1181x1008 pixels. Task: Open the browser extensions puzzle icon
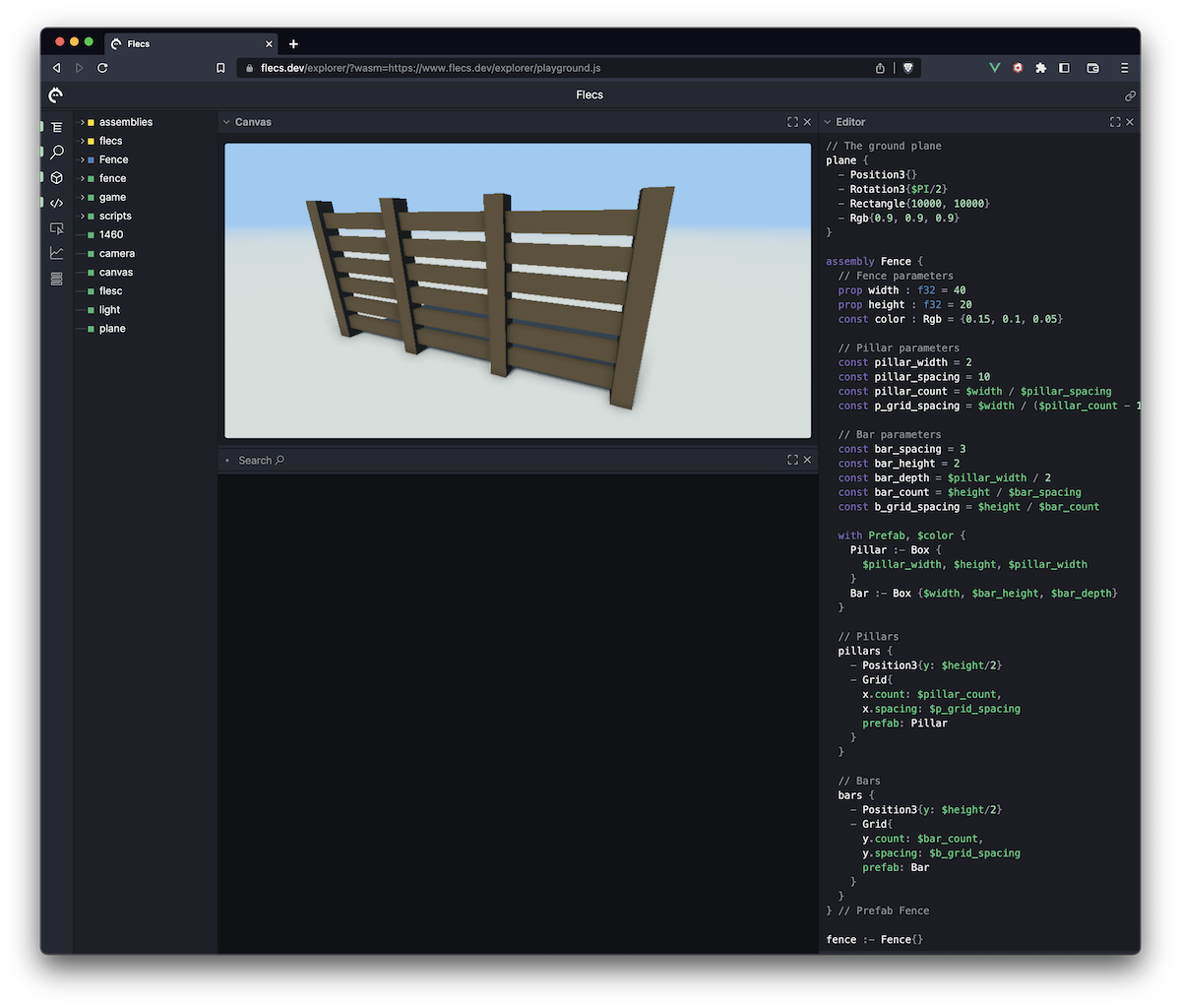(x=1040, y=68)
